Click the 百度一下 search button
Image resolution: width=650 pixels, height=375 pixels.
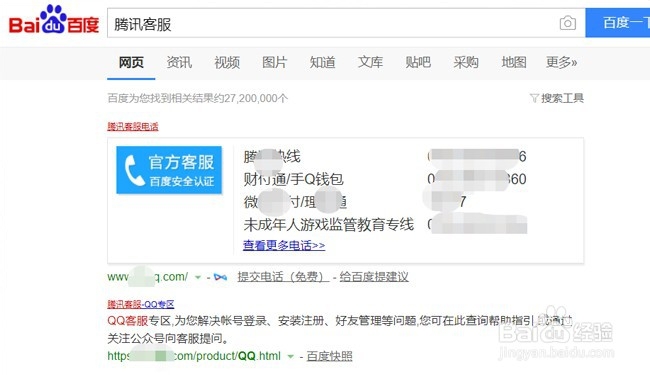click(618, 23)
